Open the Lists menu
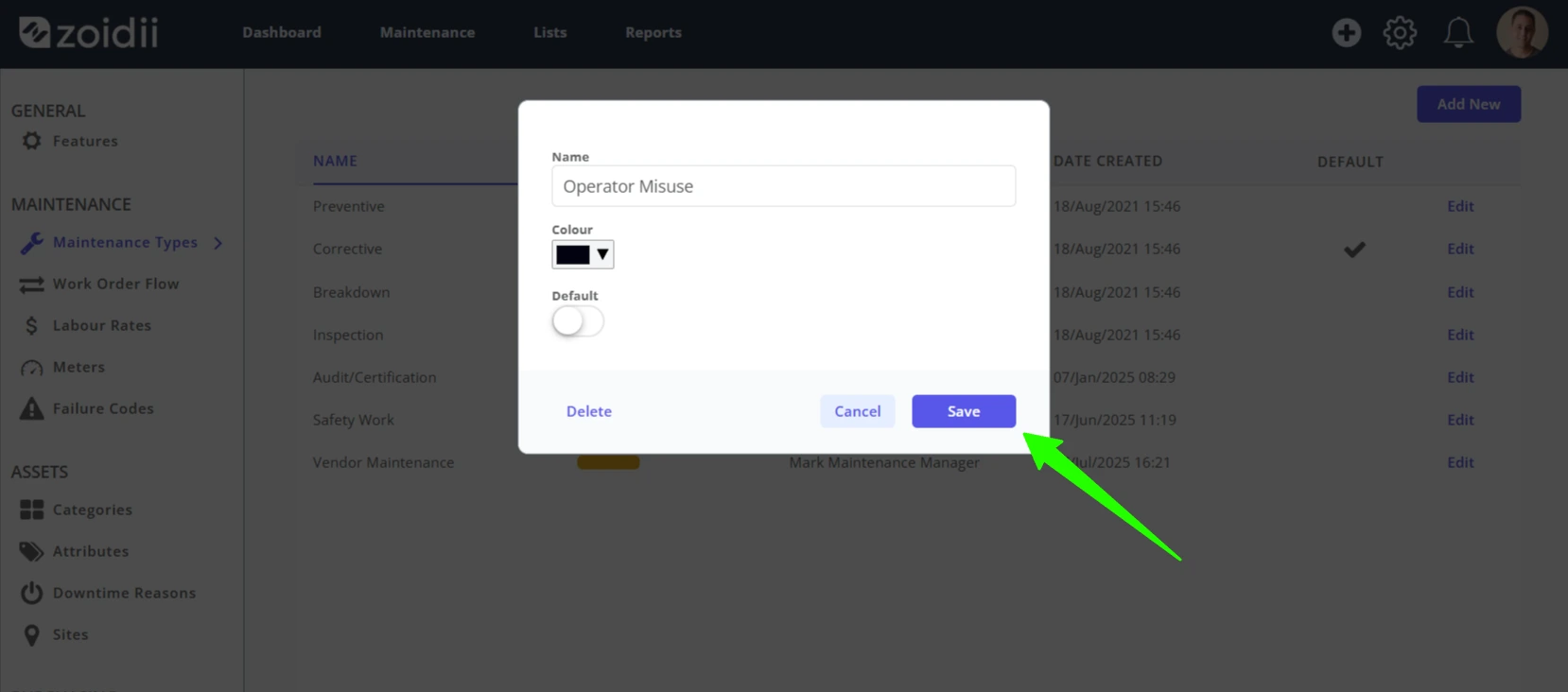Screen dimensions: 1568x692 550,32
